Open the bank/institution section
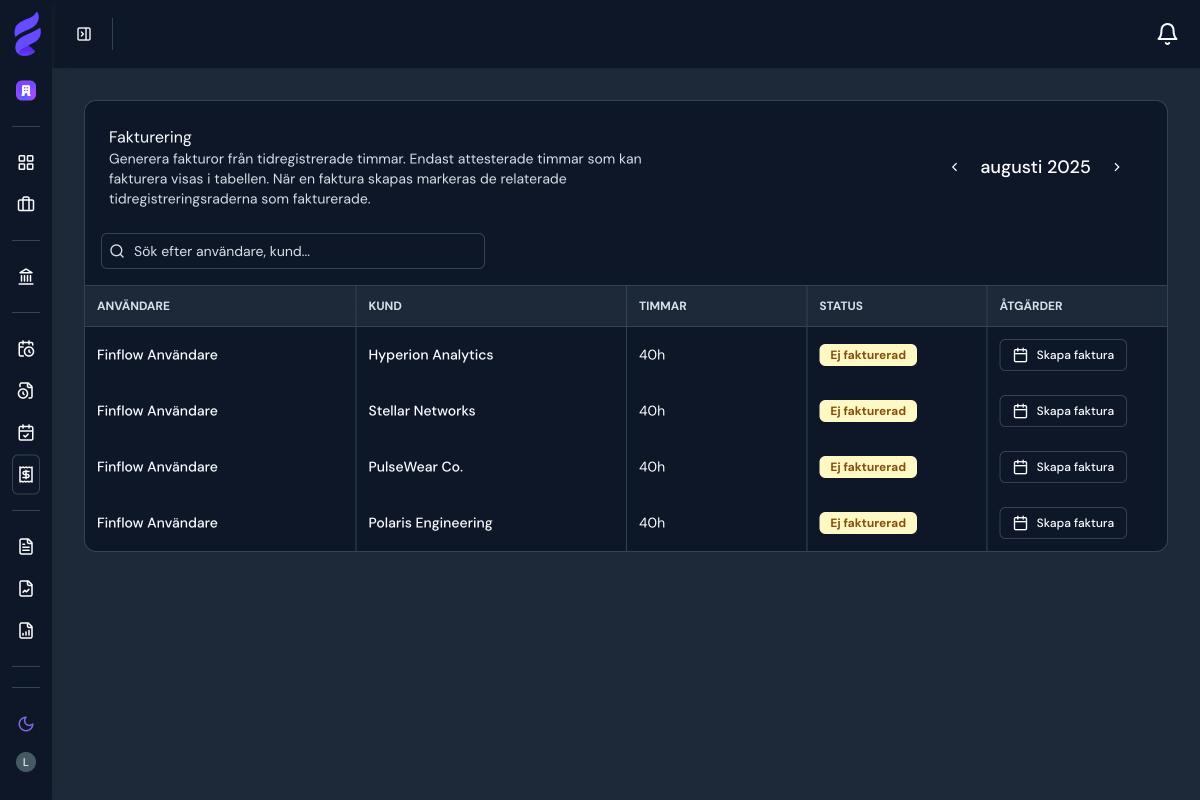 pos(26,277)
